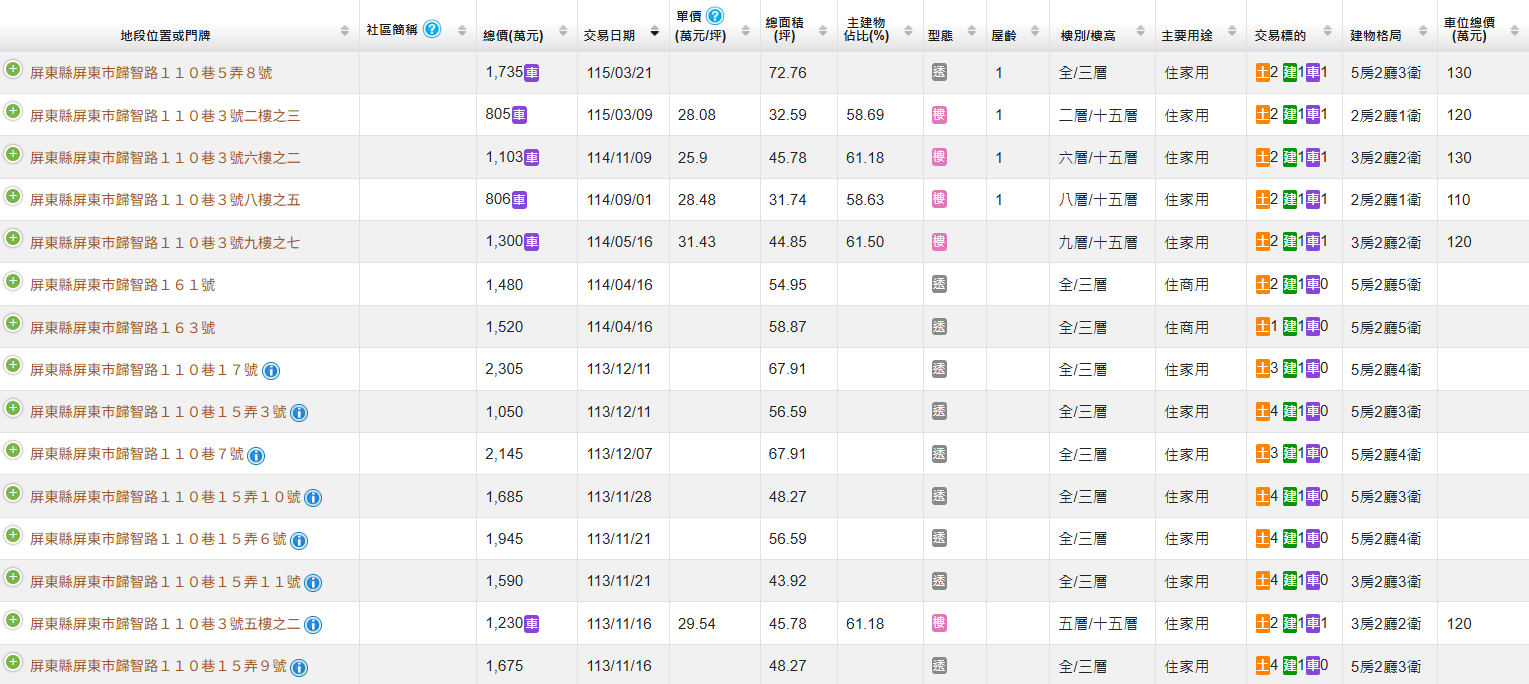This screenshot has height=684, width=1529.
Task: Open help icon beside 單價 header
Action: (715, 16)
